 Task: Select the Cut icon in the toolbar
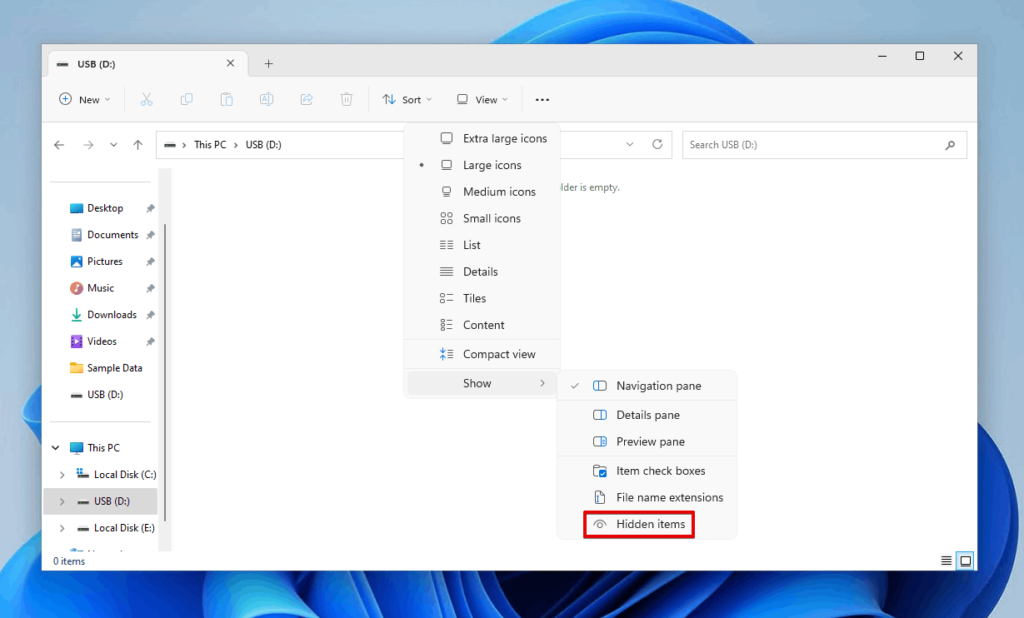(x=146, y=99)
